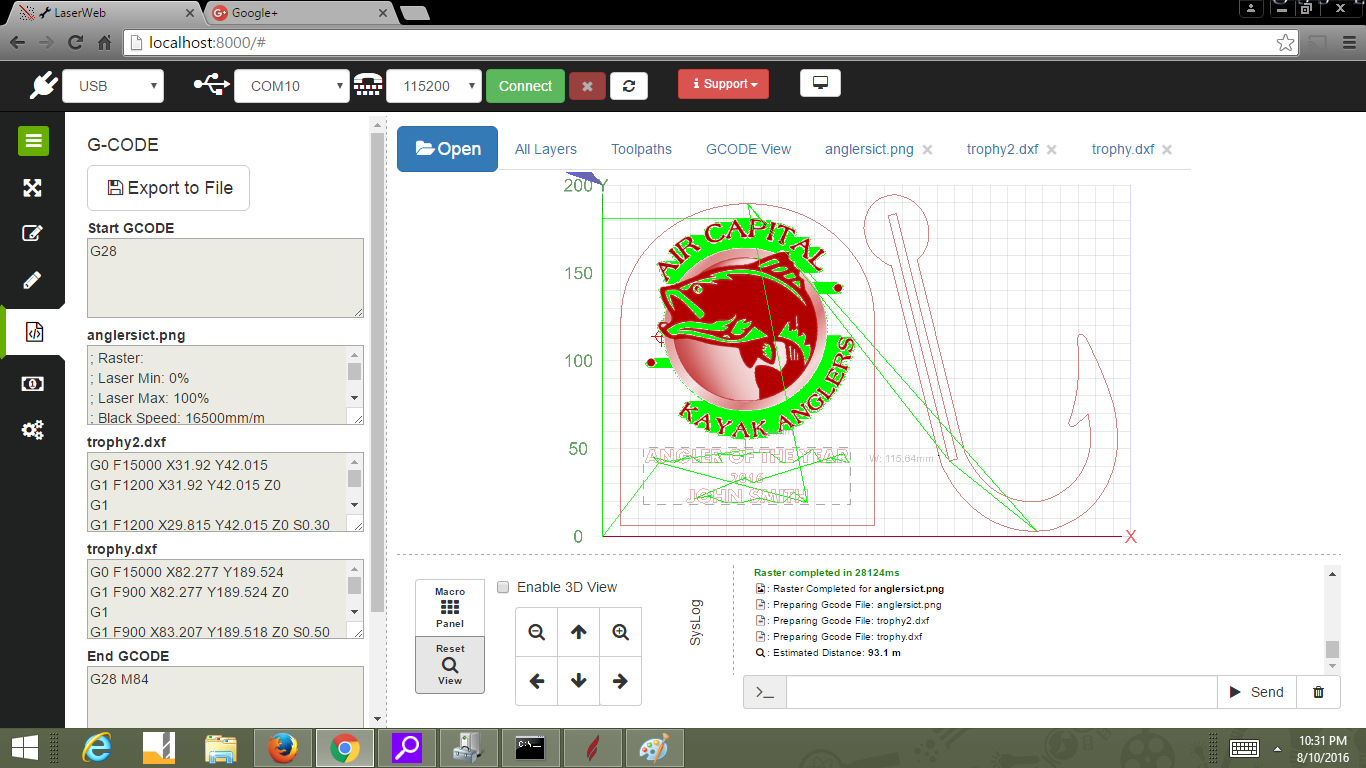Click the terminal prompt icon

(x=765, y=692)
